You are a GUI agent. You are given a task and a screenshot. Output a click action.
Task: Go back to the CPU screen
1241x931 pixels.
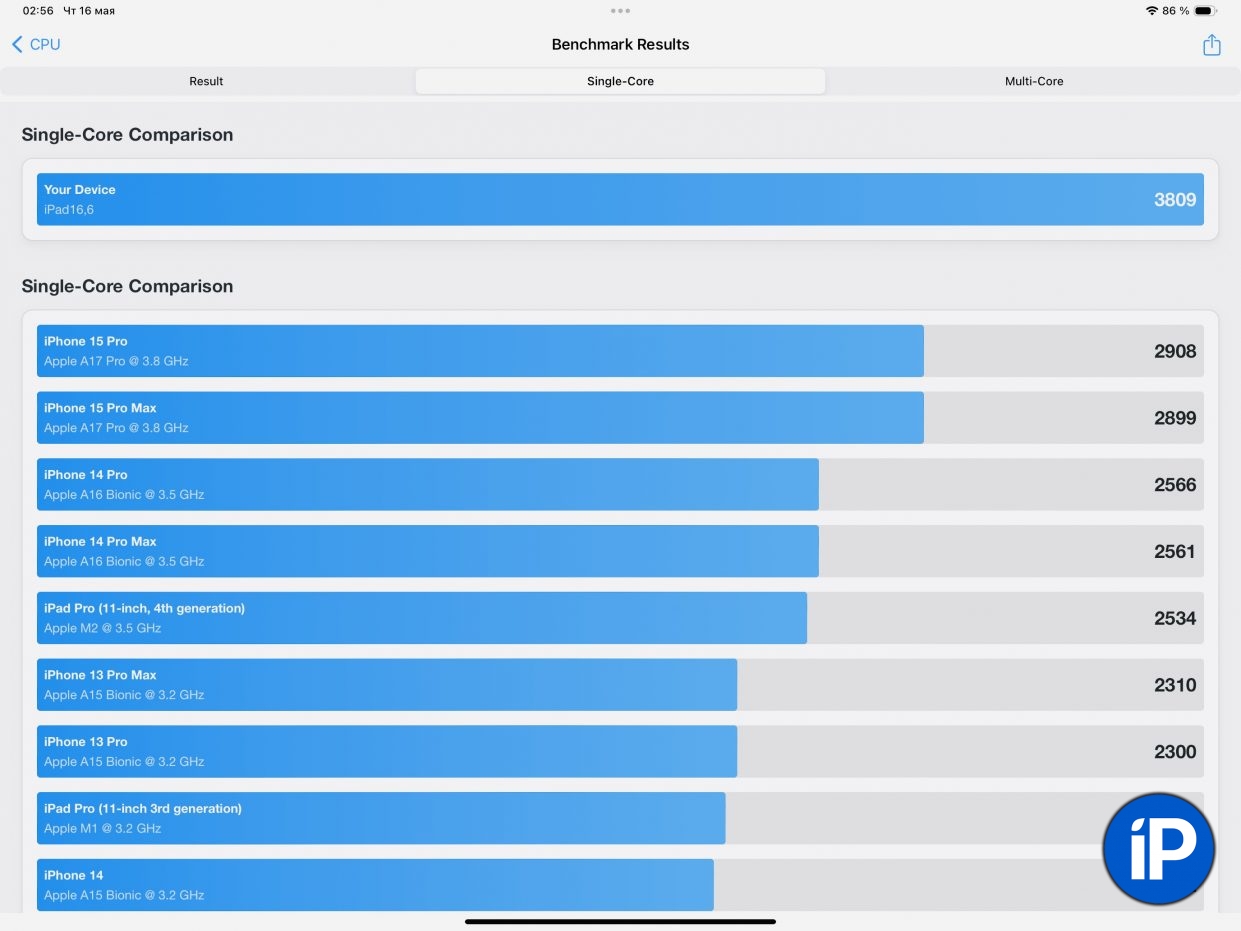(36, 44)
